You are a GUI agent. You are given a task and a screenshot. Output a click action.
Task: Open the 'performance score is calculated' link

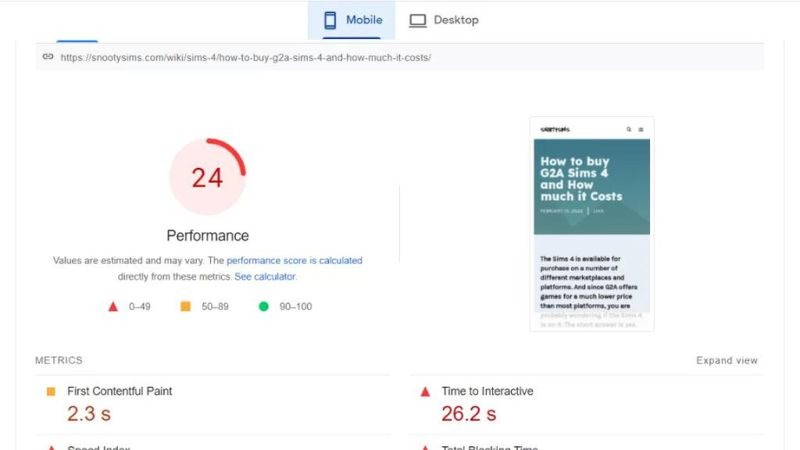(x=294, y=260)
